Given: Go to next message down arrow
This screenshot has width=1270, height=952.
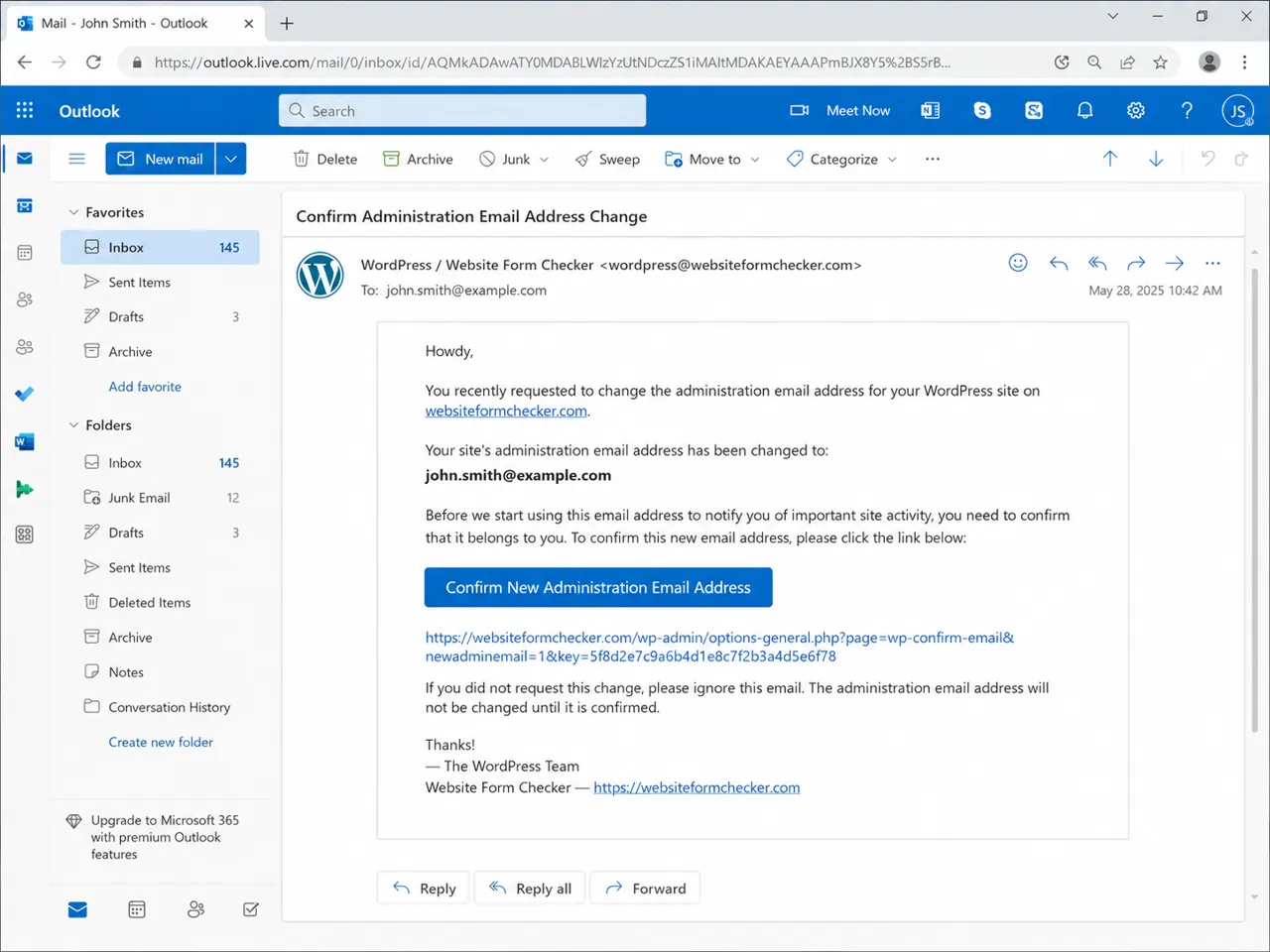Looking at the screenshot, I should point(1156,159).
